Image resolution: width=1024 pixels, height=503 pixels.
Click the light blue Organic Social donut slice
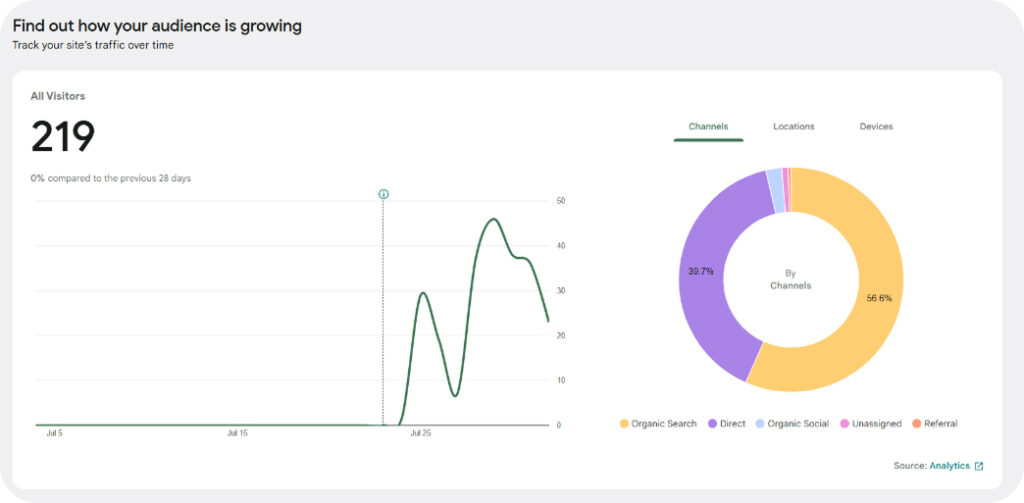(x=774, y=177)
